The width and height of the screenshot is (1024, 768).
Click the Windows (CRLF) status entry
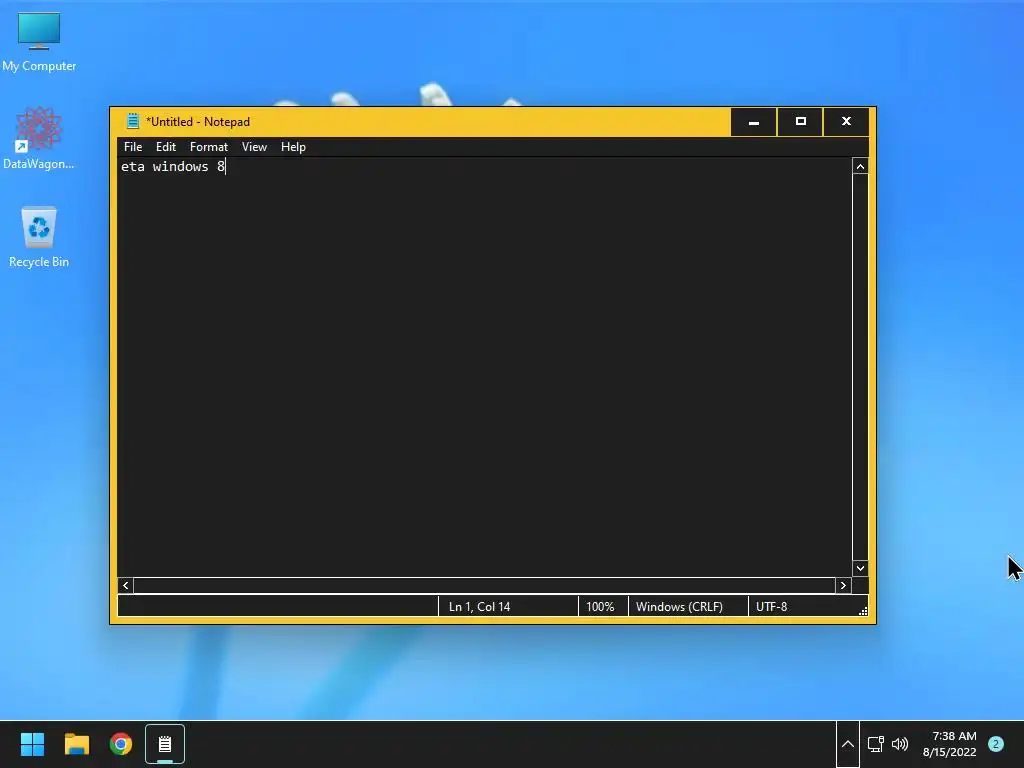(679, 607)
